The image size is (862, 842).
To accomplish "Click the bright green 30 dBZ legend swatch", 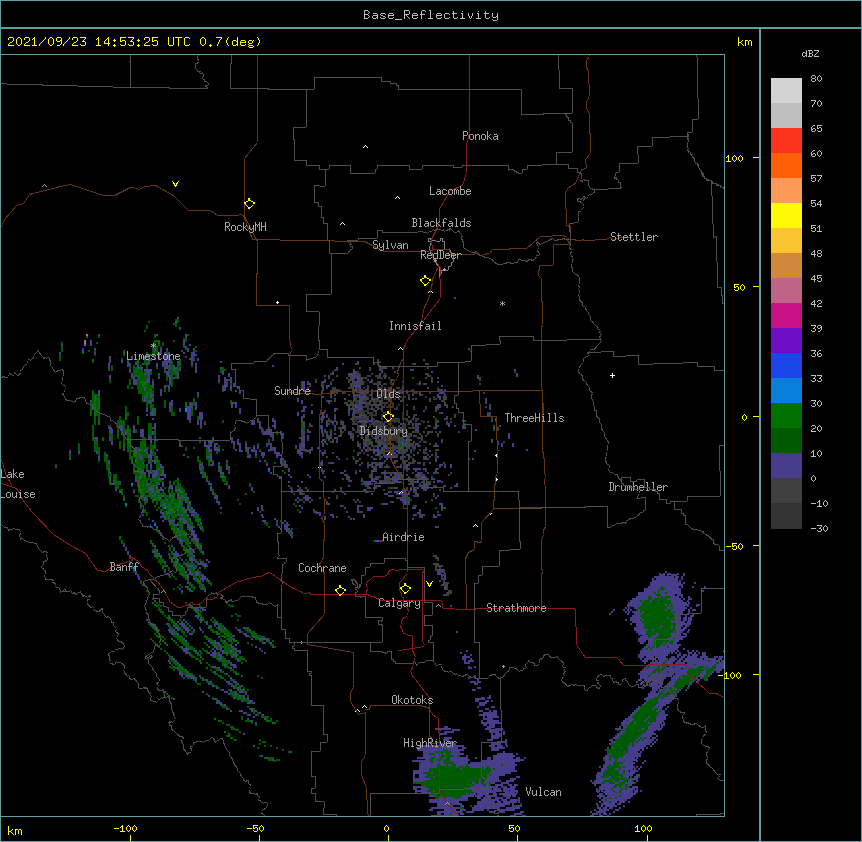I will [786, 416].
